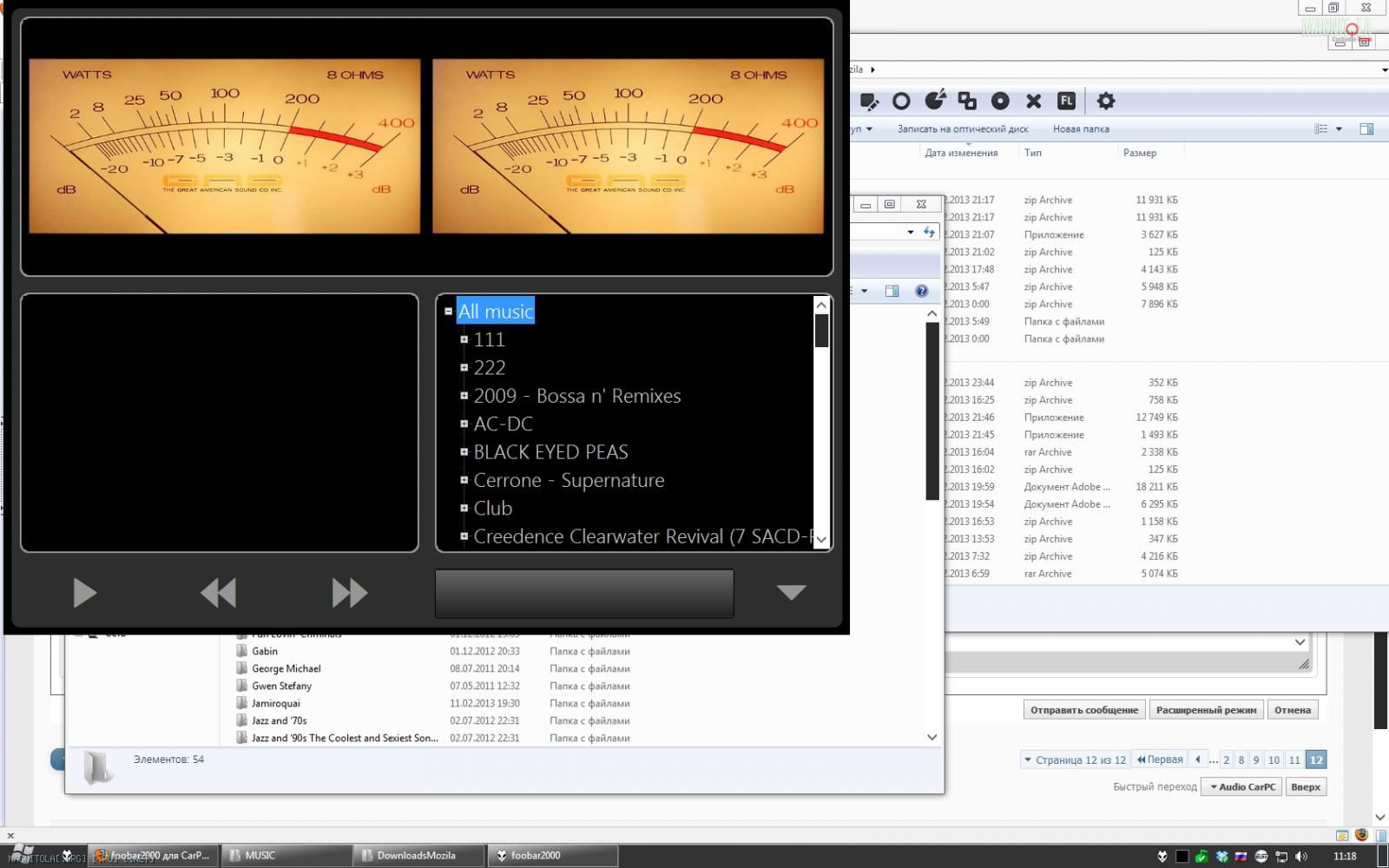Expand the 111 folder in the library tree
Image resolution: width=1389 pixels, height=868 pixels.
464,339
